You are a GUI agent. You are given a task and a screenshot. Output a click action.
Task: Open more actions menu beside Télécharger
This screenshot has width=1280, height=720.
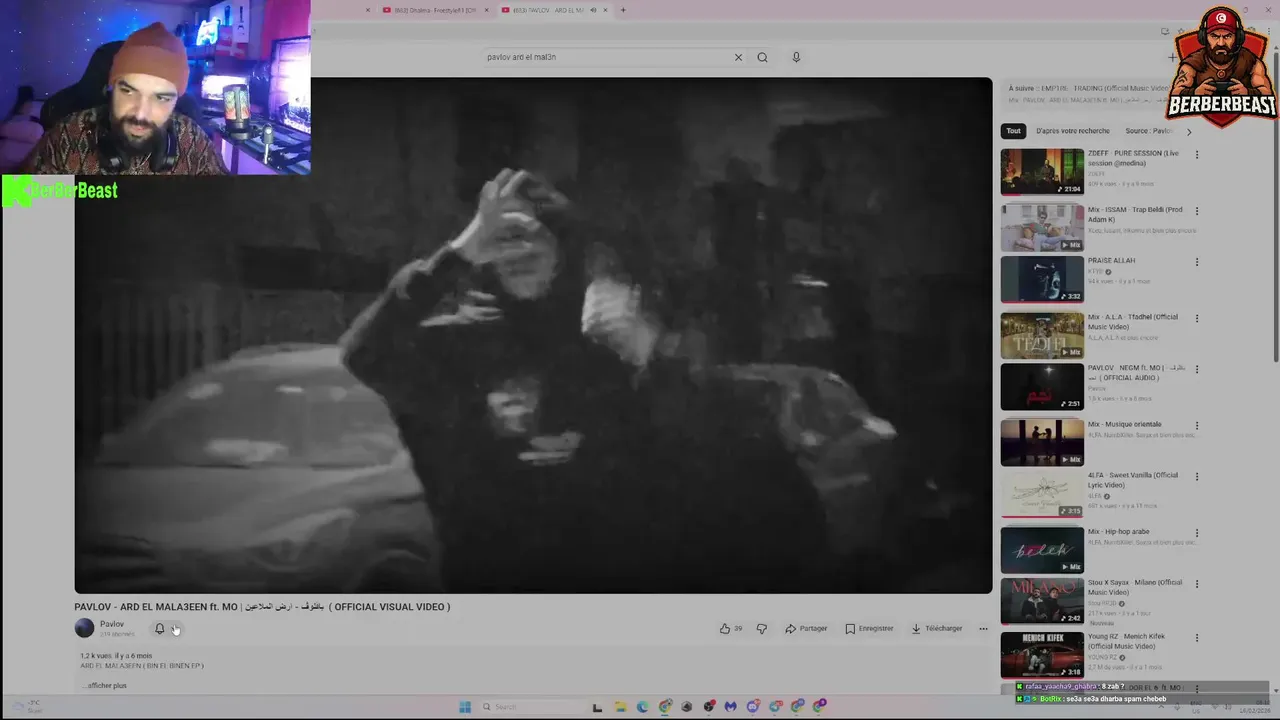pyautogui.click(x=983, y=628)
